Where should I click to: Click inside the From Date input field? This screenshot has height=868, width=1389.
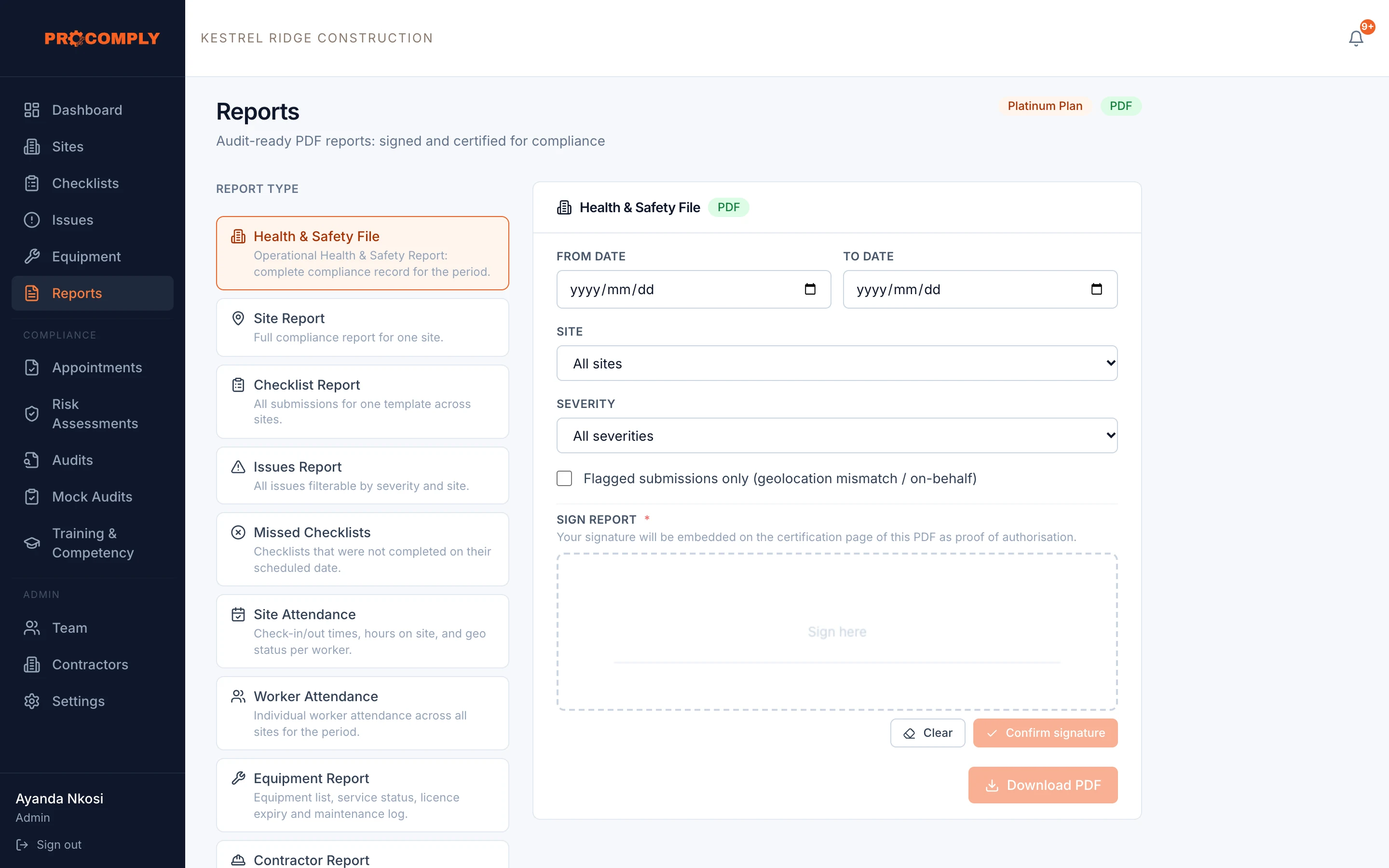[x=694, y=289]
